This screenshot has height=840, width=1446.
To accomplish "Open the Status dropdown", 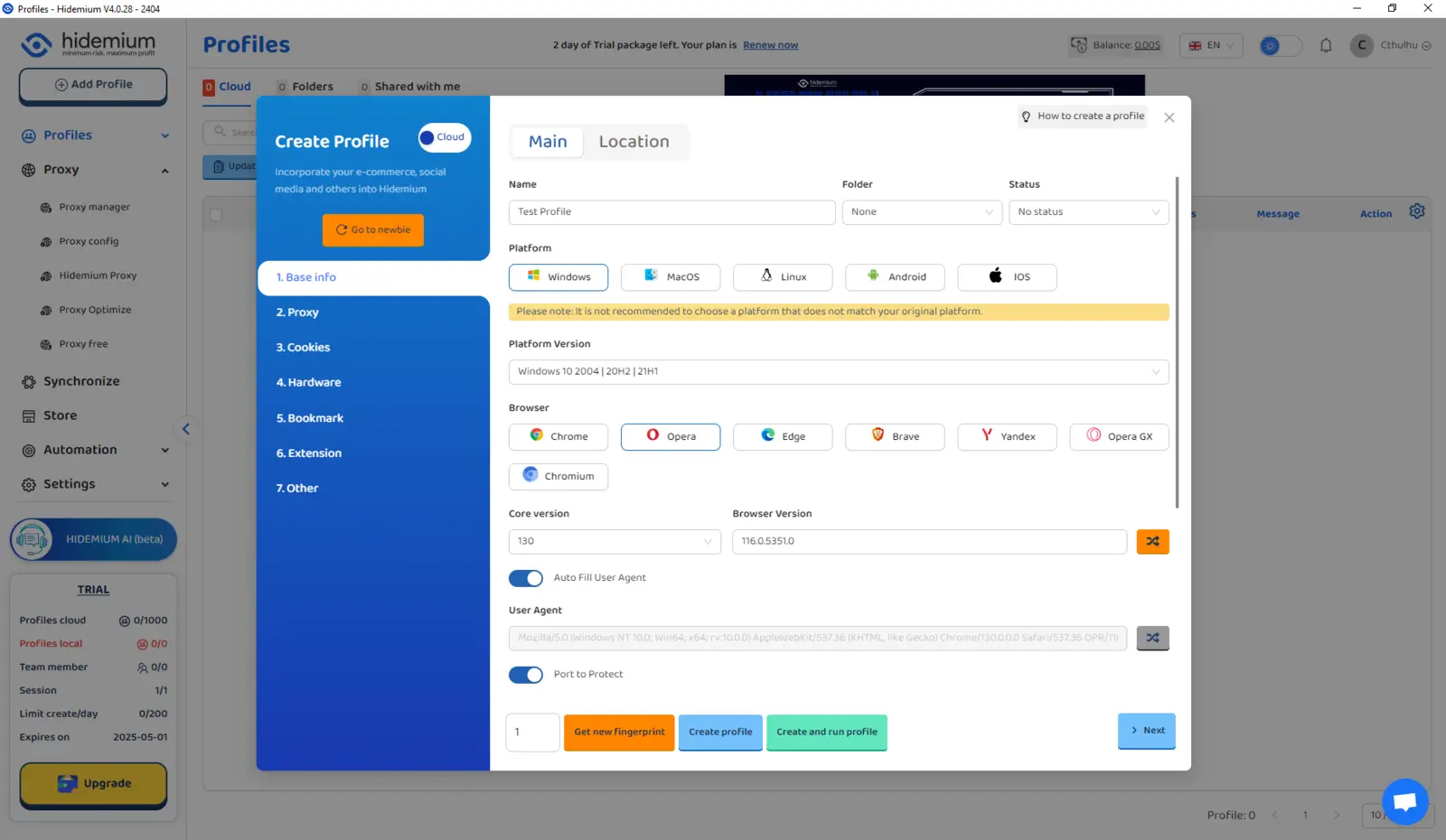I will click(x=1089, y=212).
